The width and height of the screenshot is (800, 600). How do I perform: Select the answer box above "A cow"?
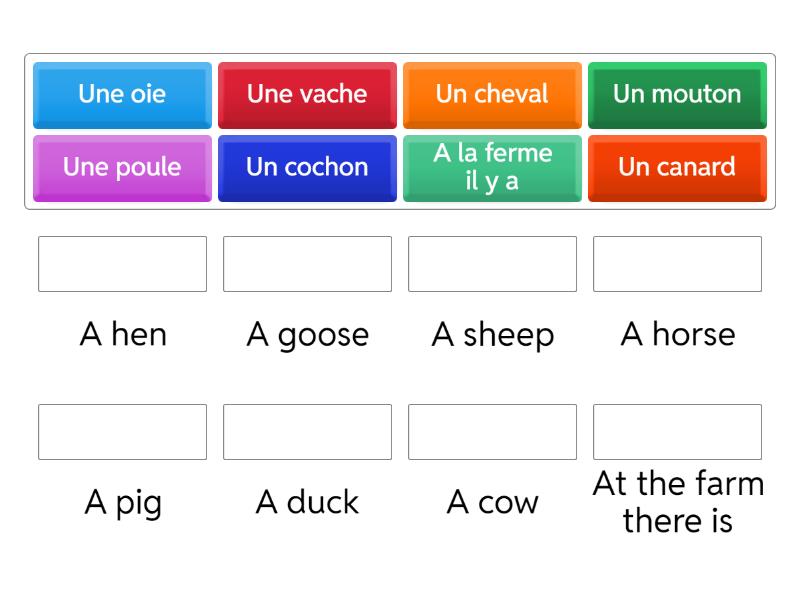click(x=492, y=432)
